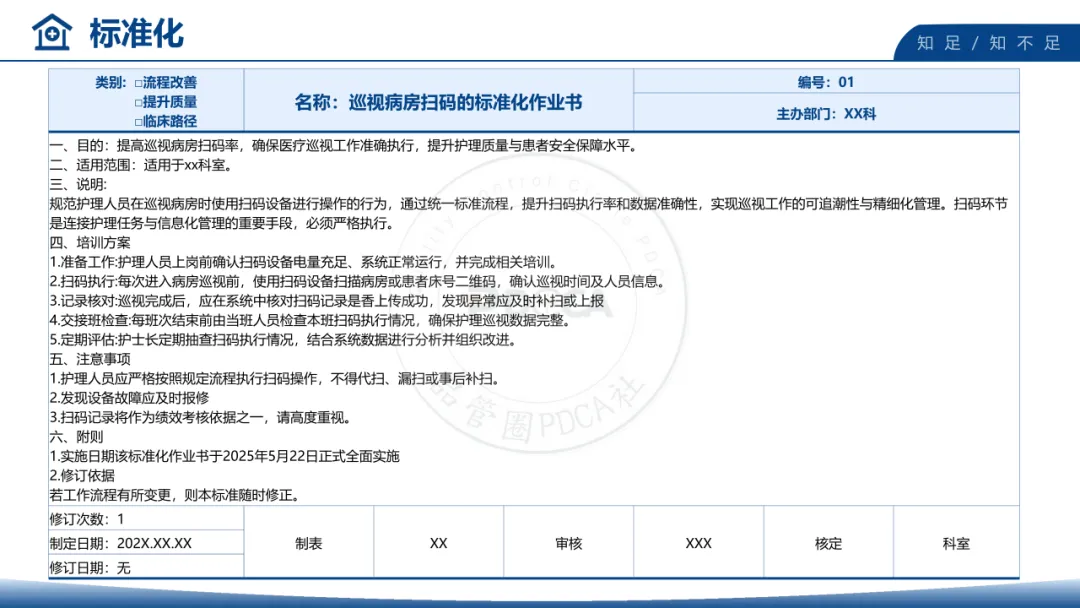
Task: Click the hospital house logo icon
Action: tap(52, 32)
